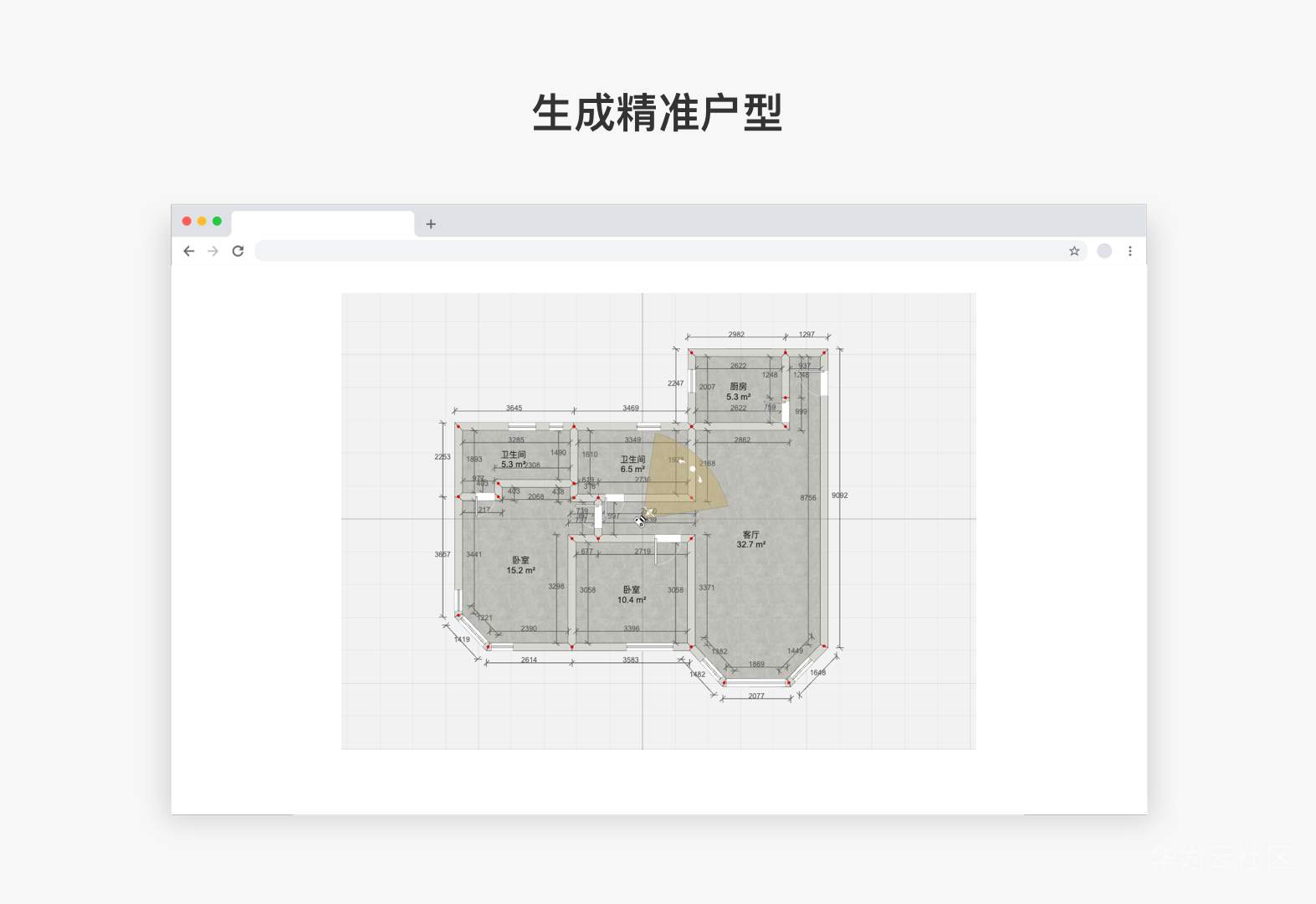The width and height of the screenshot is (1316, 904).
Task: Click the 1419 diagonal corner dimension
Action: [462, 639]
